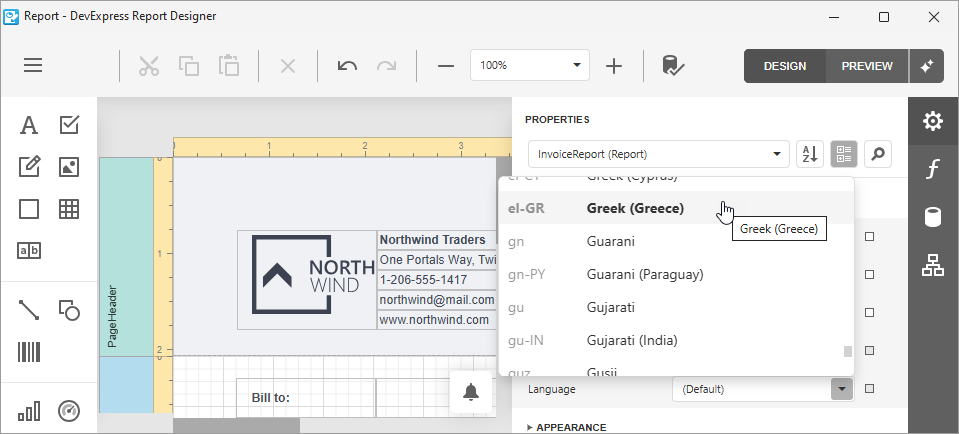Select the Chart tool
Screen dimensions: 959x434
pyautogui.click(x=29, y=411)
